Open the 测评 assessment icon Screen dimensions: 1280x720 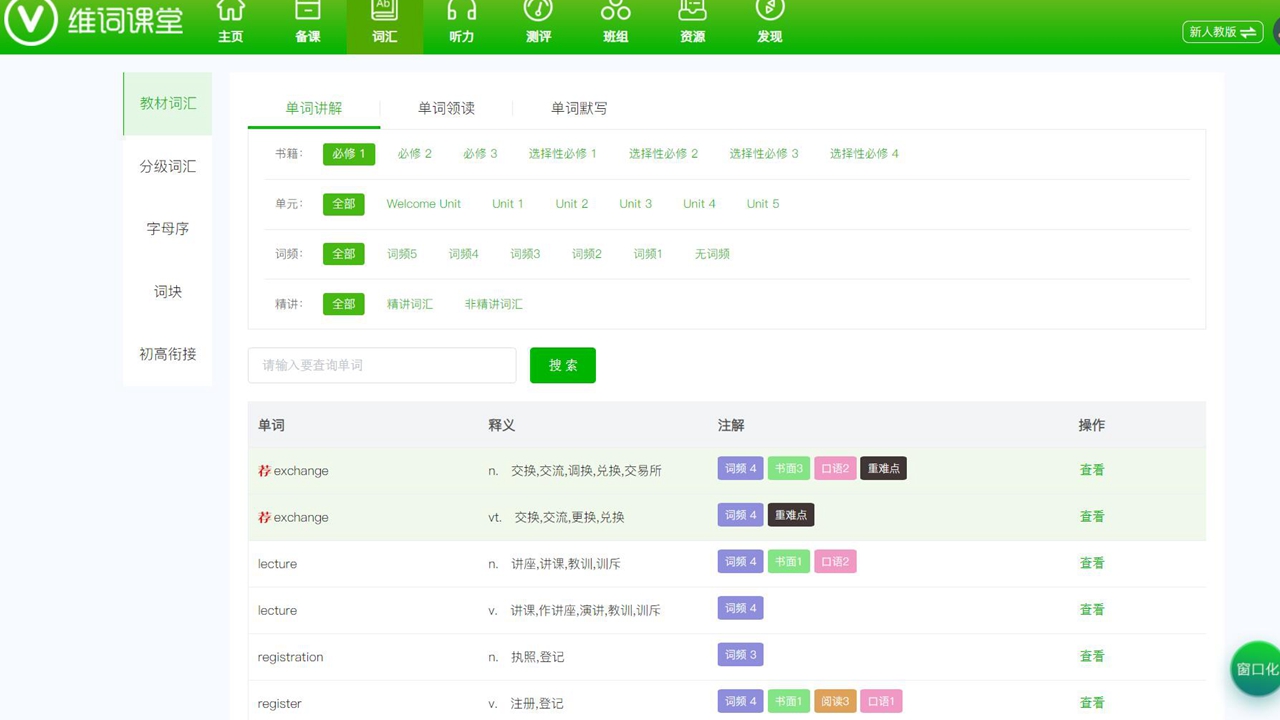tap(538, 25)
